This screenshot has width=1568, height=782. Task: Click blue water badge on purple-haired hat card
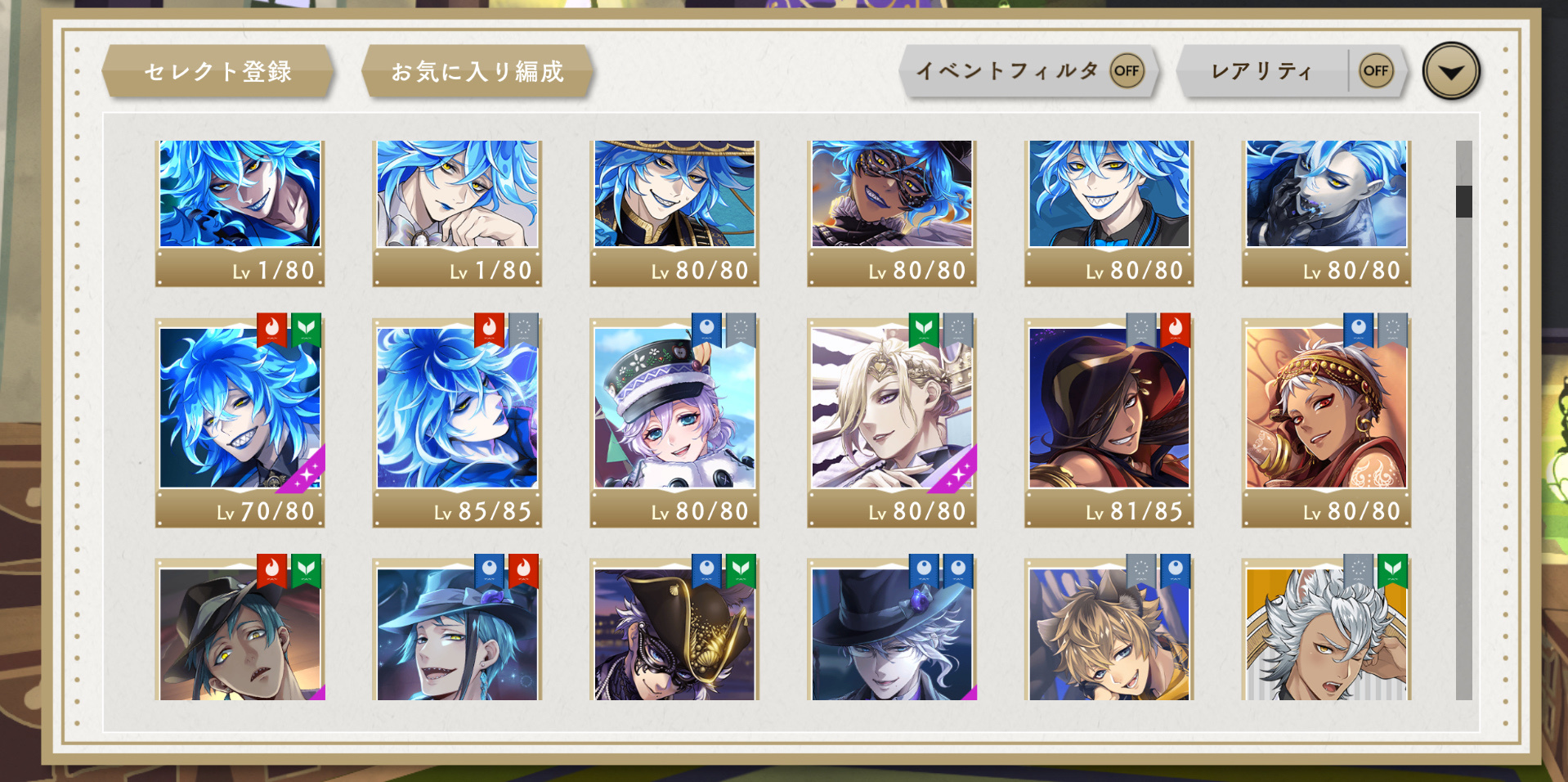click(706, 330)
